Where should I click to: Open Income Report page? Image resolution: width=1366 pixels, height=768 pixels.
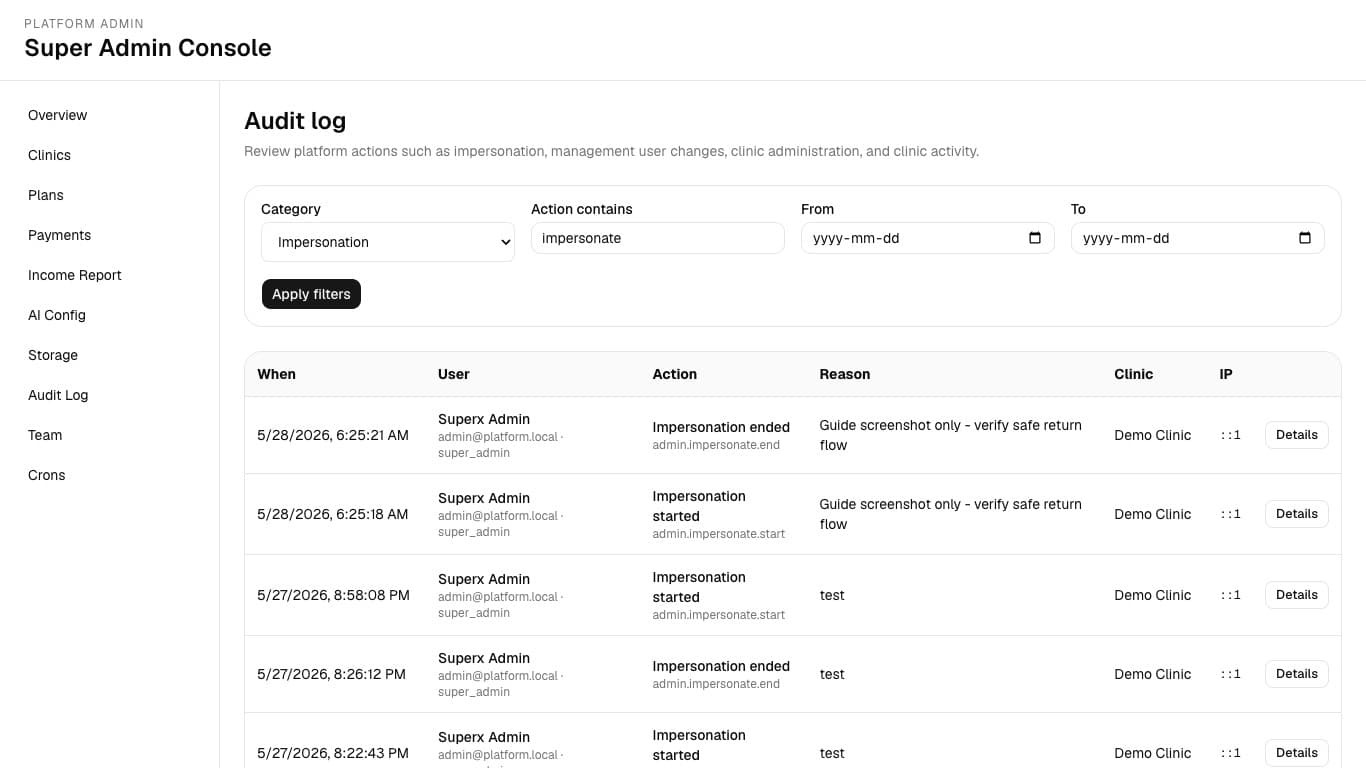click(x=75, y=275)
